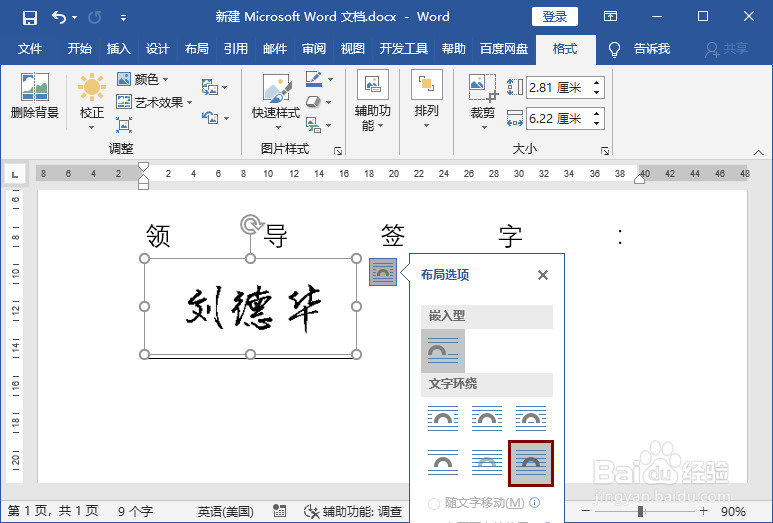Switch to the 帮助 tab
The image size is (773, 523).
pos(454,49)
